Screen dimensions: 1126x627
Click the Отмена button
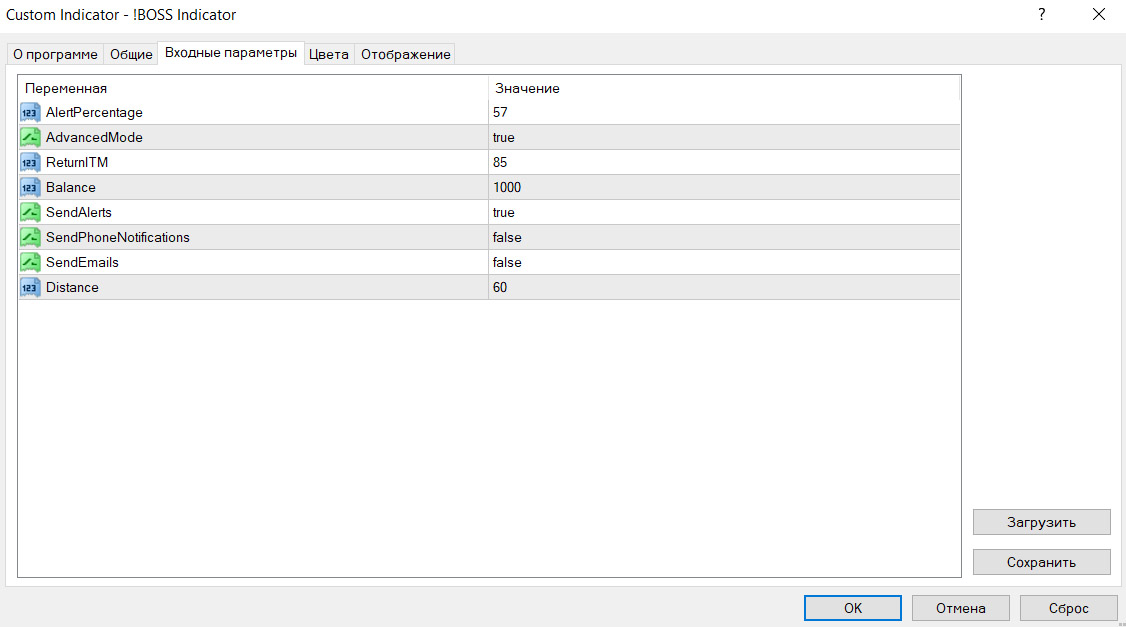(961, 608)
